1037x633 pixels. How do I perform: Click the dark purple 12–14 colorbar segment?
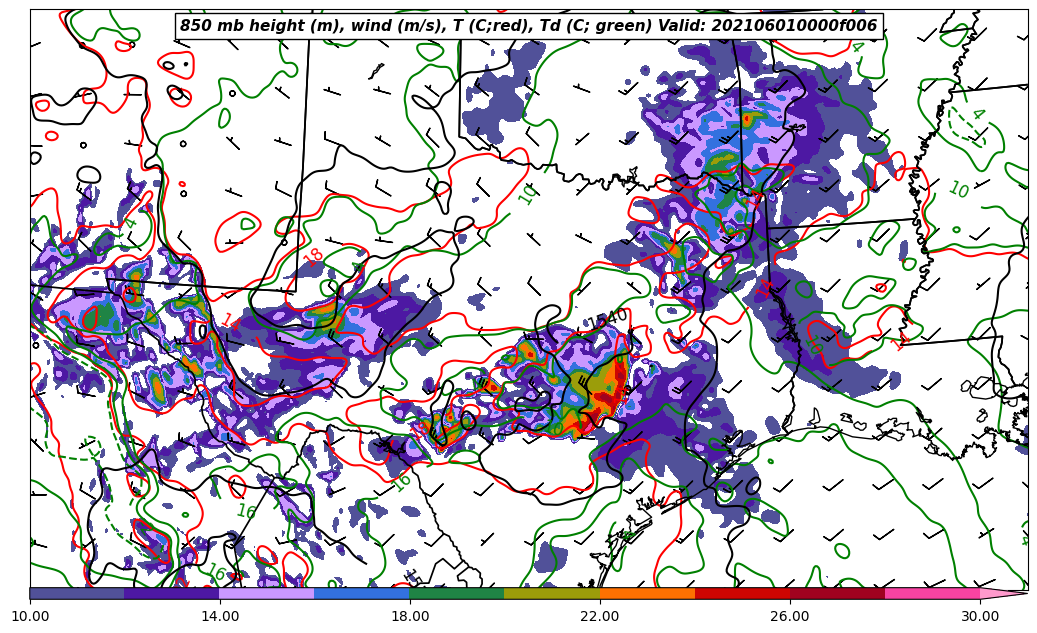tap(172, 593)
